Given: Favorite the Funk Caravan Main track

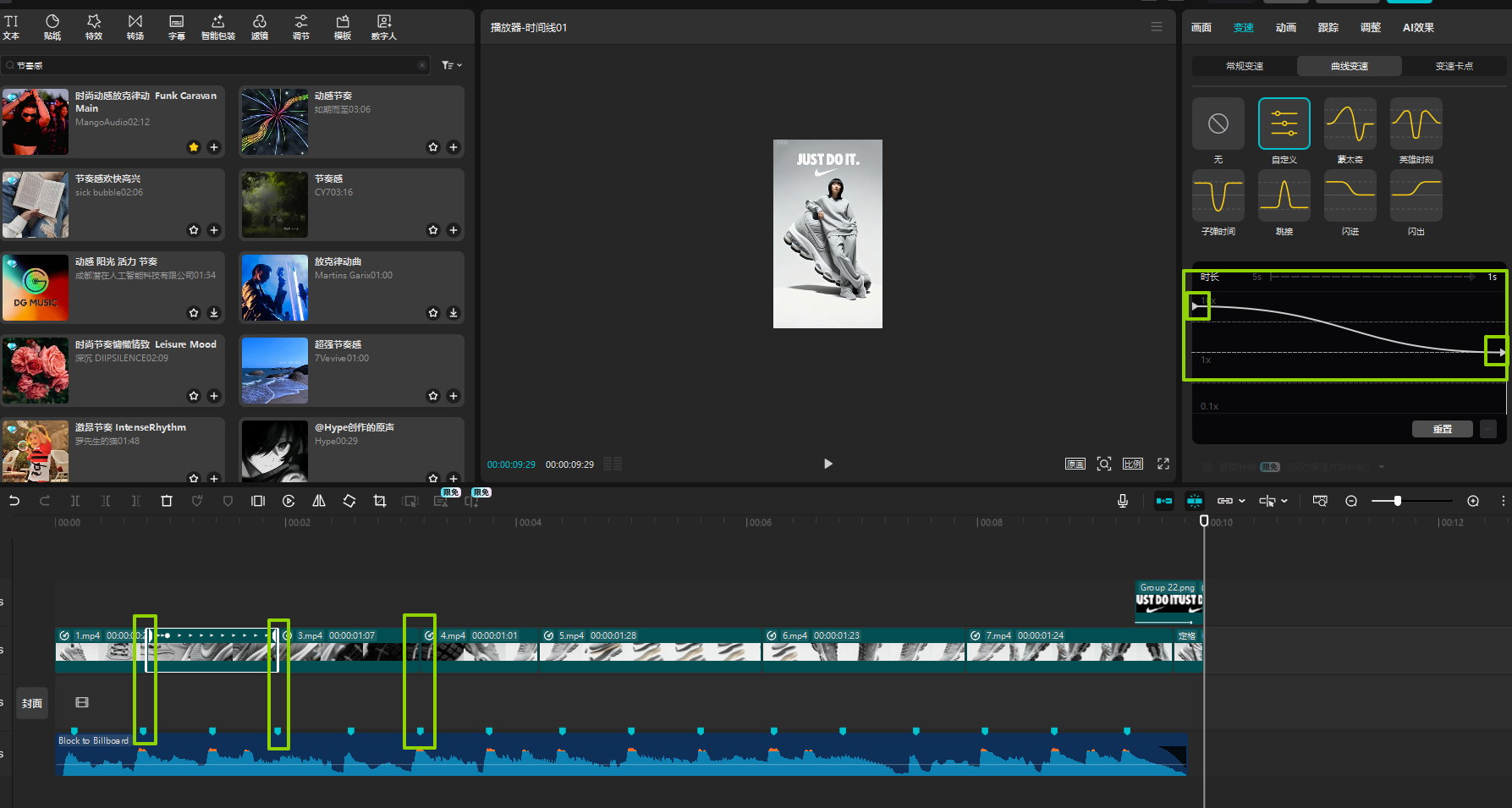Looking at the screenshot, I should tap(194, 147).
